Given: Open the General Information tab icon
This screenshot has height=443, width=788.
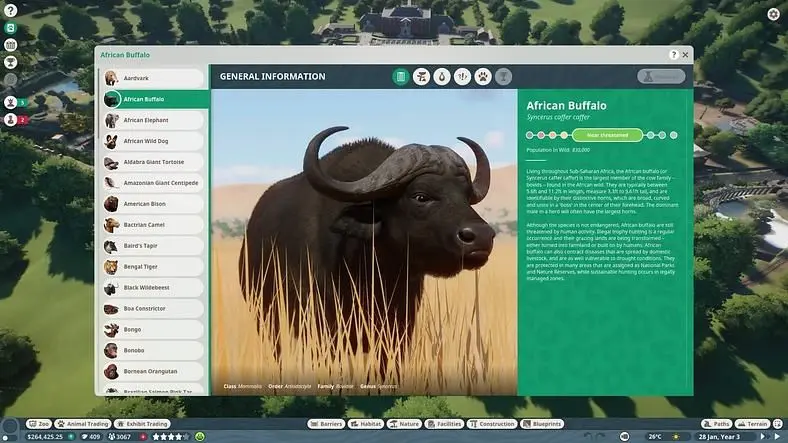Looking at the screenshot, I should click(401, 77).
